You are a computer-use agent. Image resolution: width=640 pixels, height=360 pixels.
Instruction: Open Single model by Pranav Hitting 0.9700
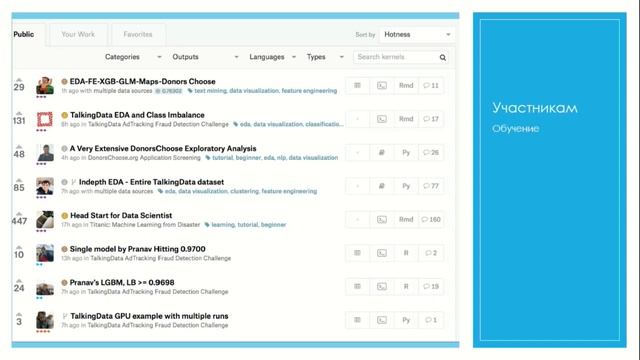click(x=138, y=249)
